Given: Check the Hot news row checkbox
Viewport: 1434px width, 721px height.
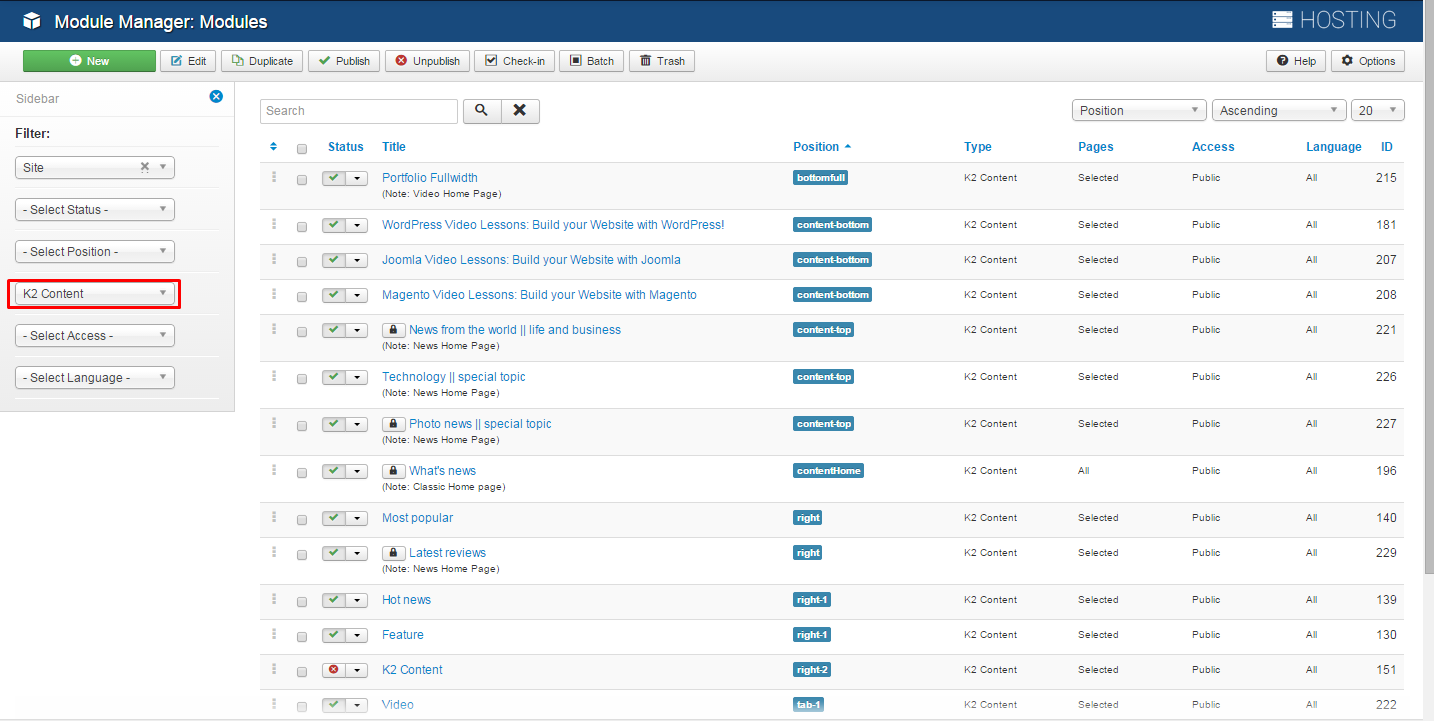Looking at the screenshot, I should tap(302, 602).
